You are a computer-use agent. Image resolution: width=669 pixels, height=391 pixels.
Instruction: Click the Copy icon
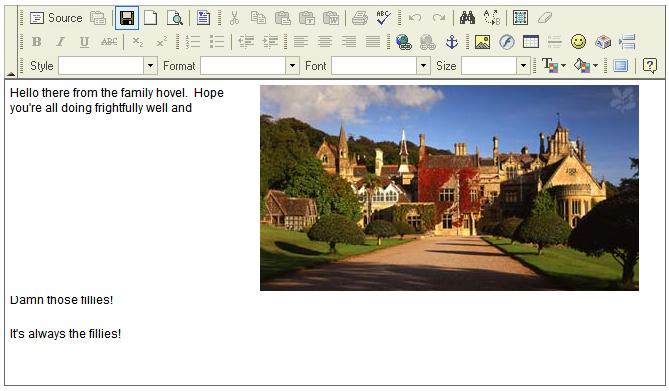coord(258,18)
